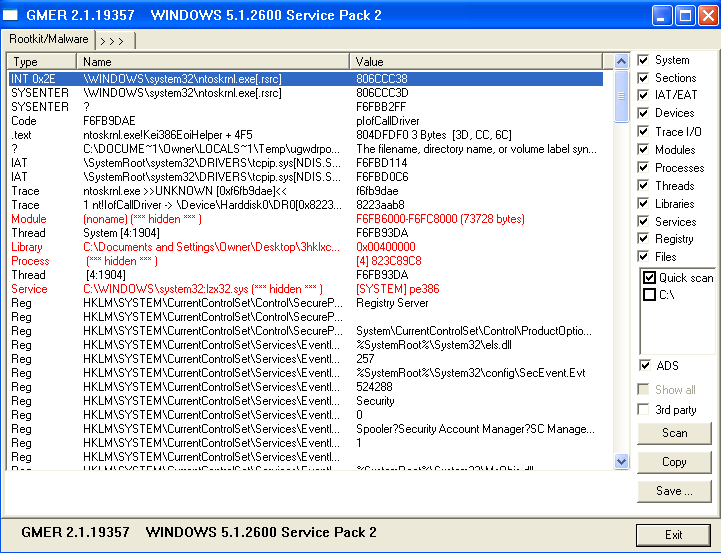Viewport: 721px width, 553px height.
Task: Select the SYSENTER row with value 806CCC3D
Action: click(x=306, y=93)
